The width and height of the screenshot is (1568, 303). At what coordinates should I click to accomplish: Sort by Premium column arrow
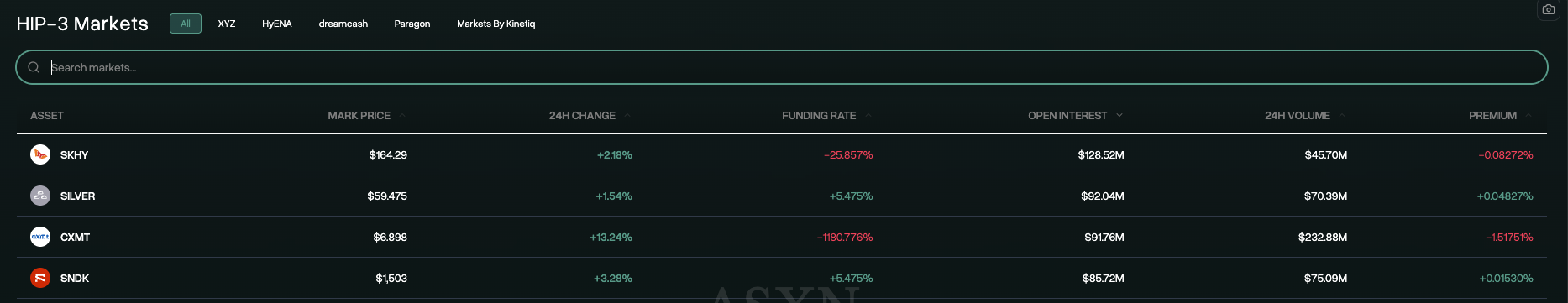(x=1529, y=115)
